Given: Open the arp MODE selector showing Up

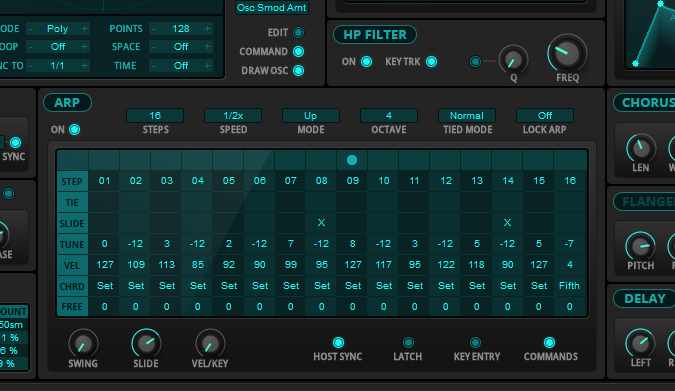Looking at the screenshot, I should [311, 115].
